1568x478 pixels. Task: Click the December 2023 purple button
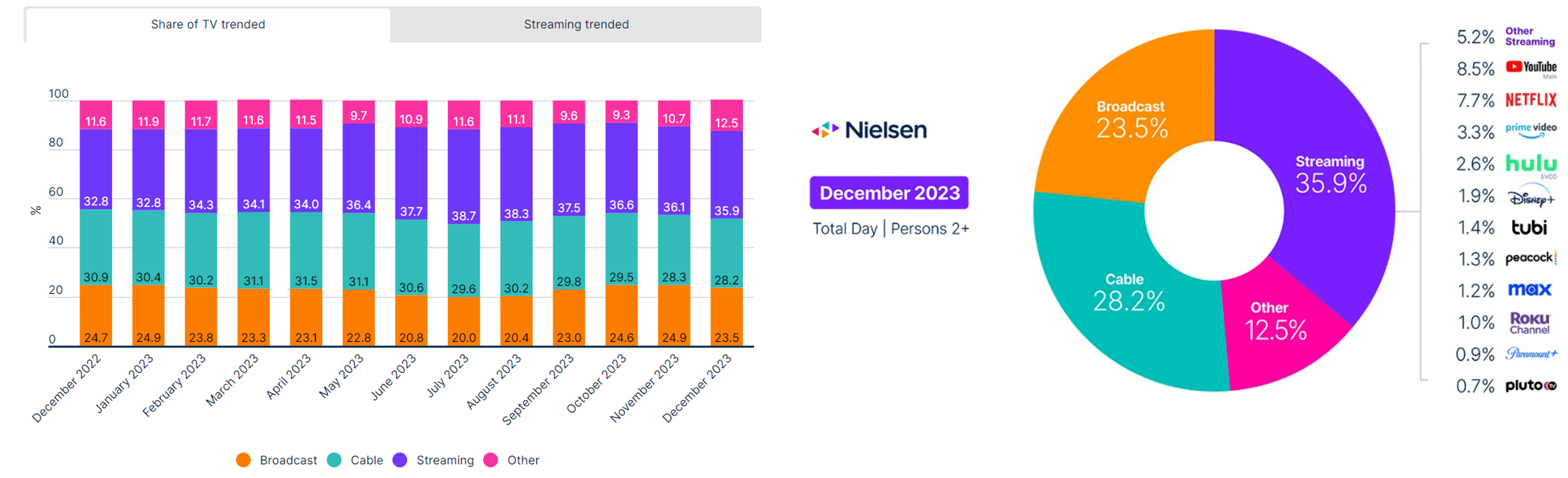tap(889, 193)
